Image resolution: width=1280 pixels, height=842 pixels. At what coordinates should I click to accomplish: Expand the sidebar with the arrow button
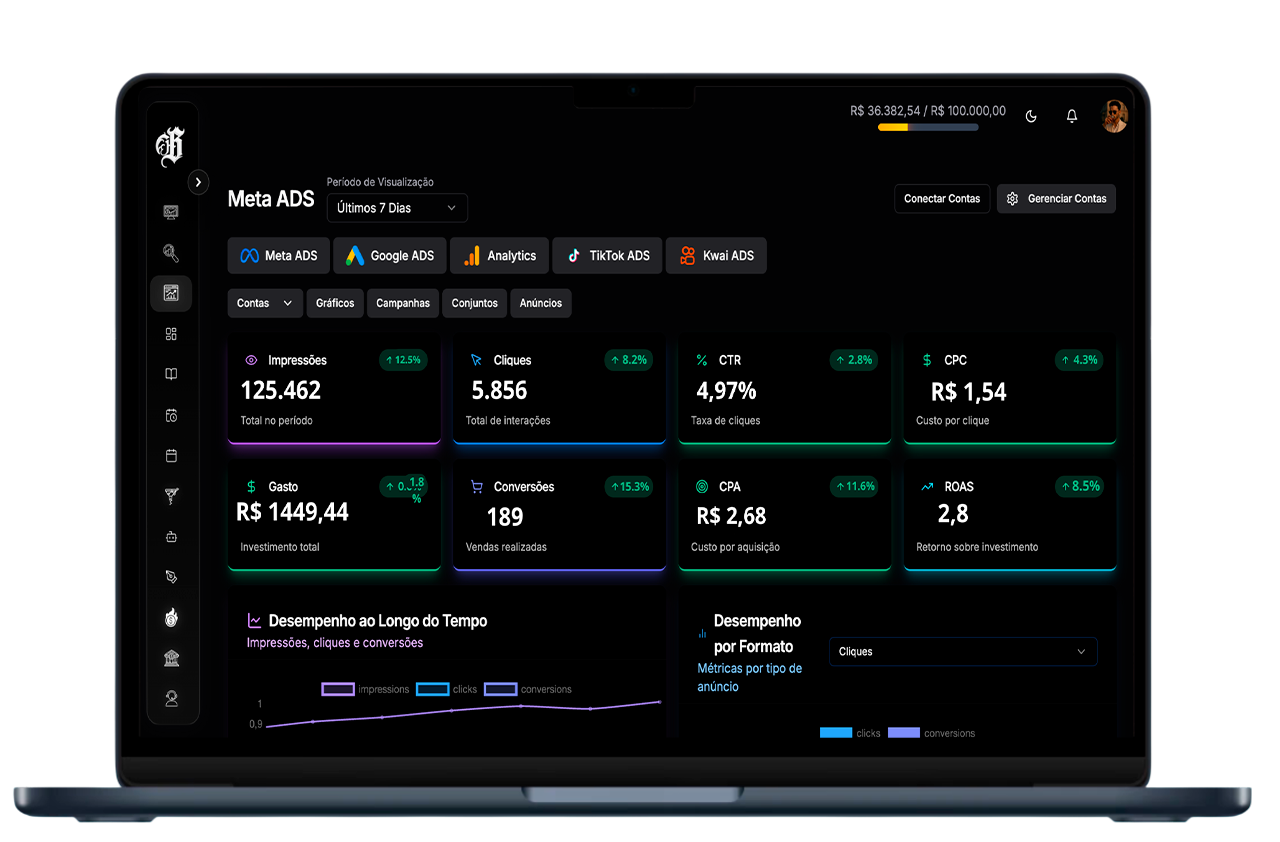point(198,182)
